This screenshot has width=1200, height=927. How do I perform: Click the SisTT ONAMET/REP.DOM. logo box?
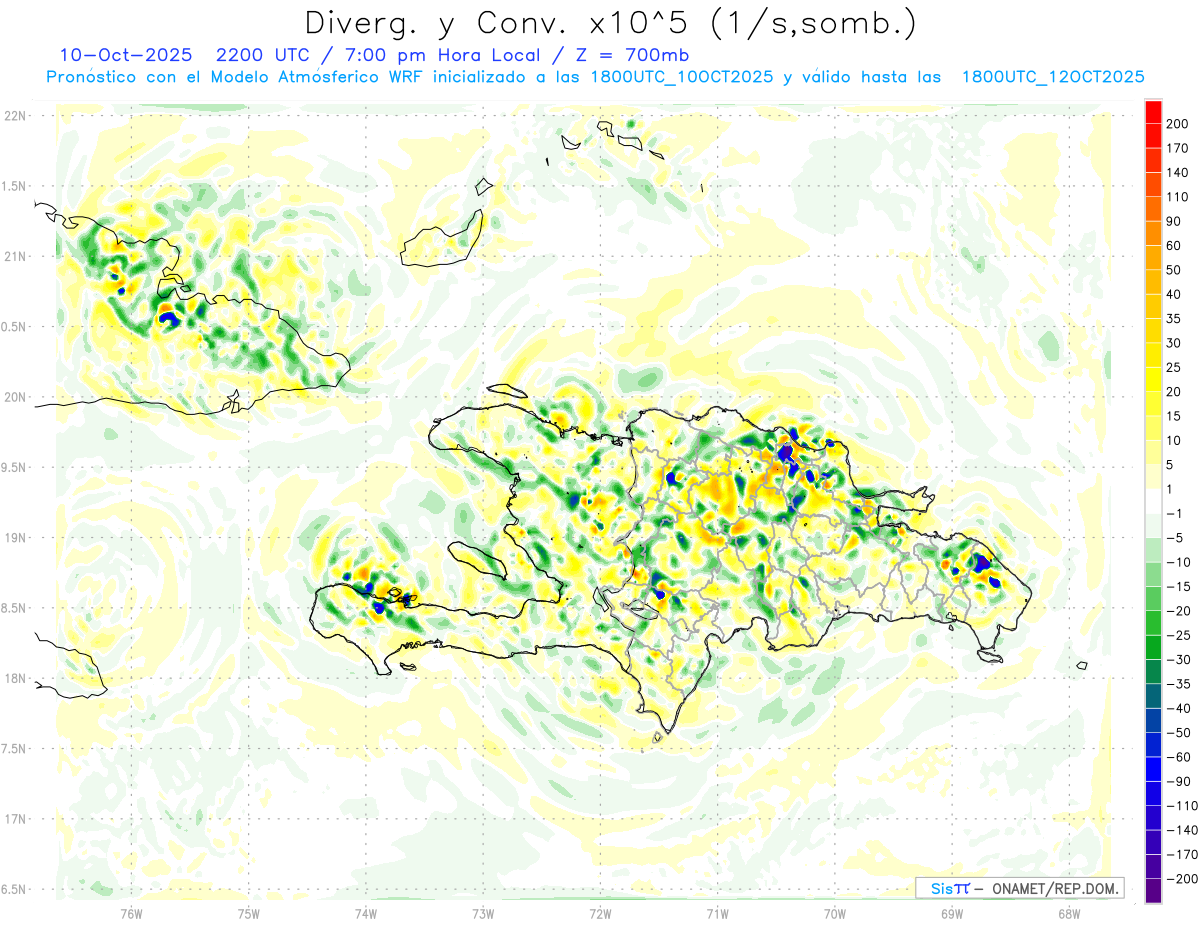tap(1019, 888)
